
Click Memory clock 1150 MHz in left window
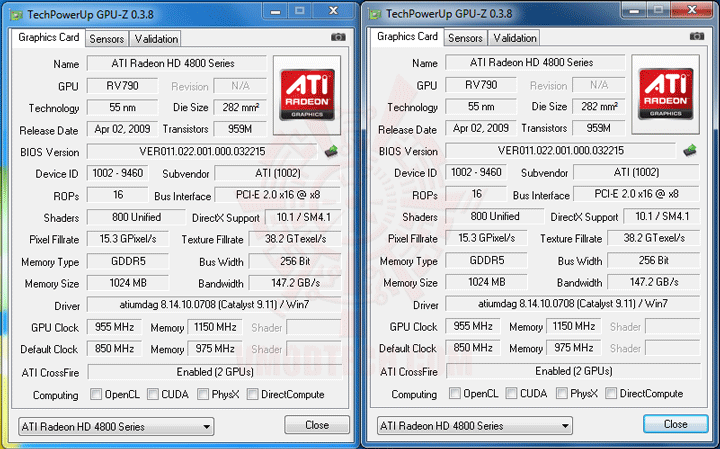[215, 327]
